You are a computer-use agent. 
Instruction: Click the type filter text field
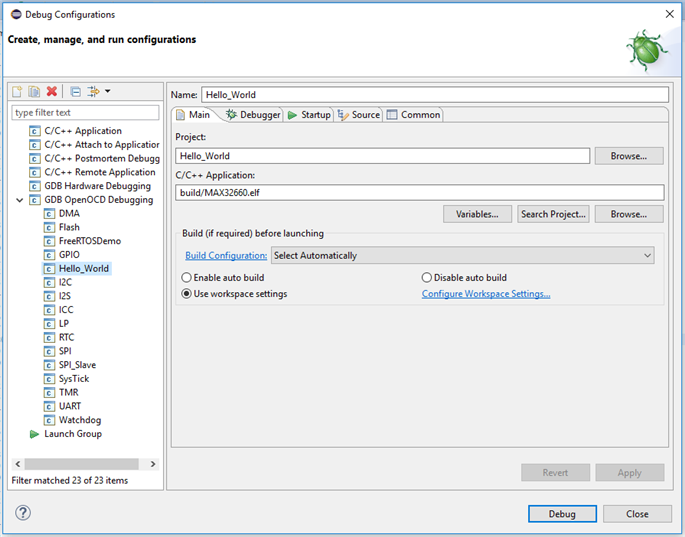tap(85, 113)
